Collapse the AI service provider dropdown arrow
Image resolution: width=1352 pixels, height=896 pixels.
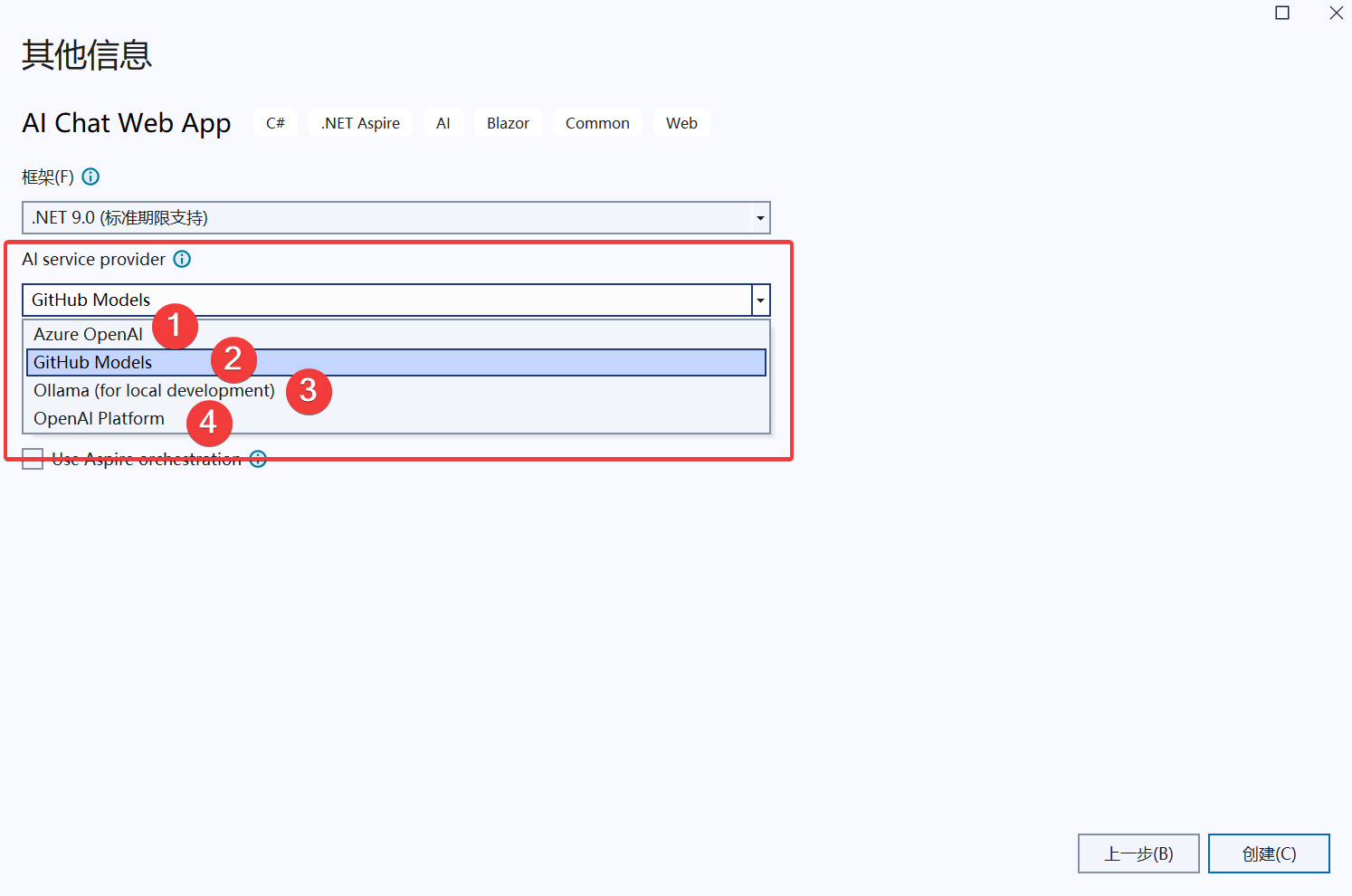pos(760,300)
